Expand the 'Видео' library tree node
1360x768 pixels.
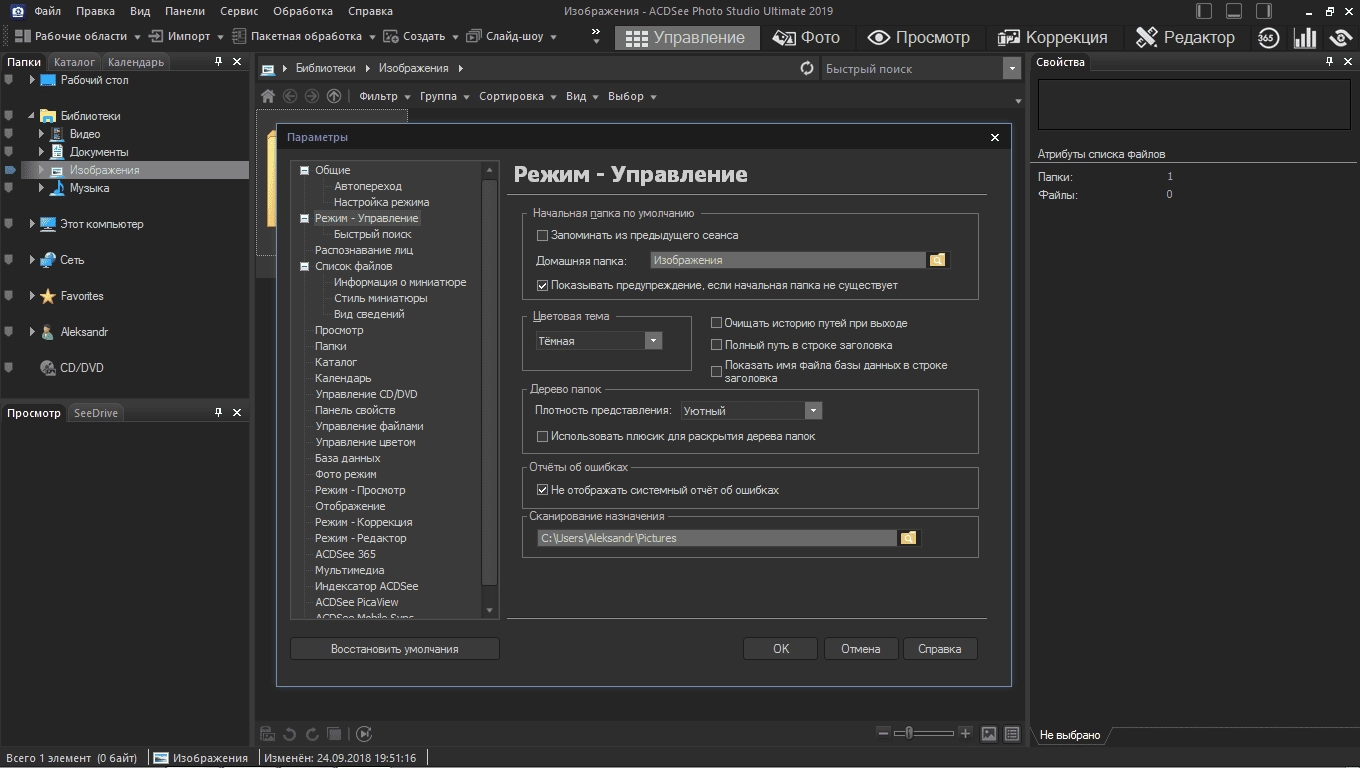(41, 134)
